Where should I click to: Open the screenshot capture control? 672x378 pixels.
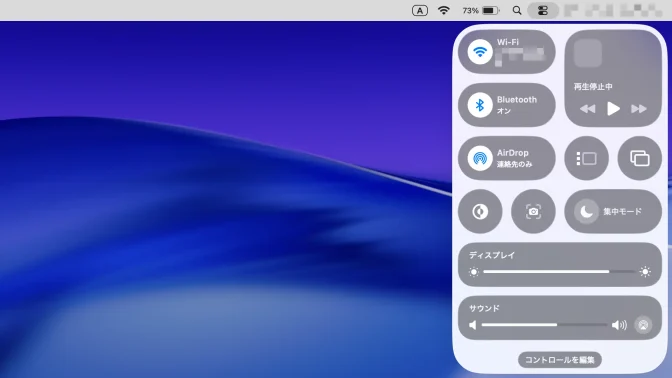533,211
